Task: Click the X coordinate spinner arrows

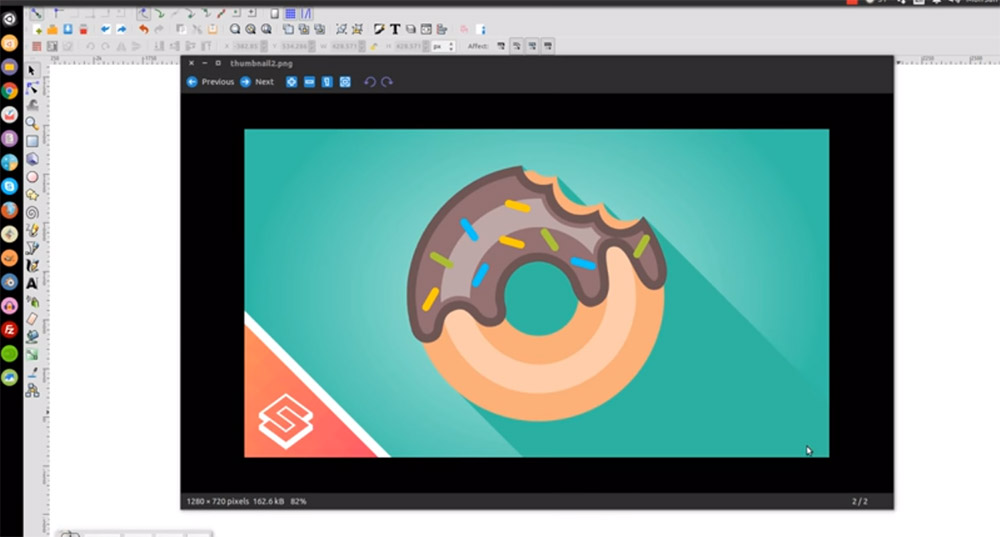Action: [264, 47]
